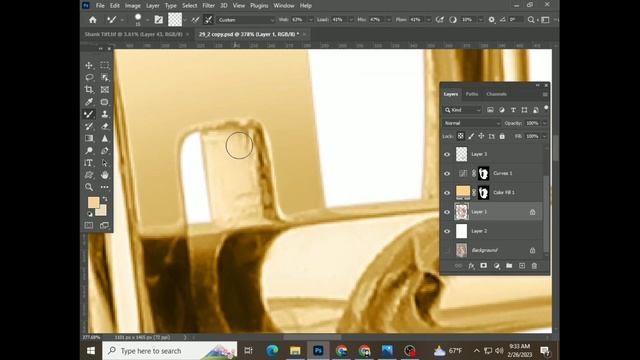This screenshot has width=640, height=360.
Task: Change screen mode at toolbox bottom
Action: click(104, 225)
